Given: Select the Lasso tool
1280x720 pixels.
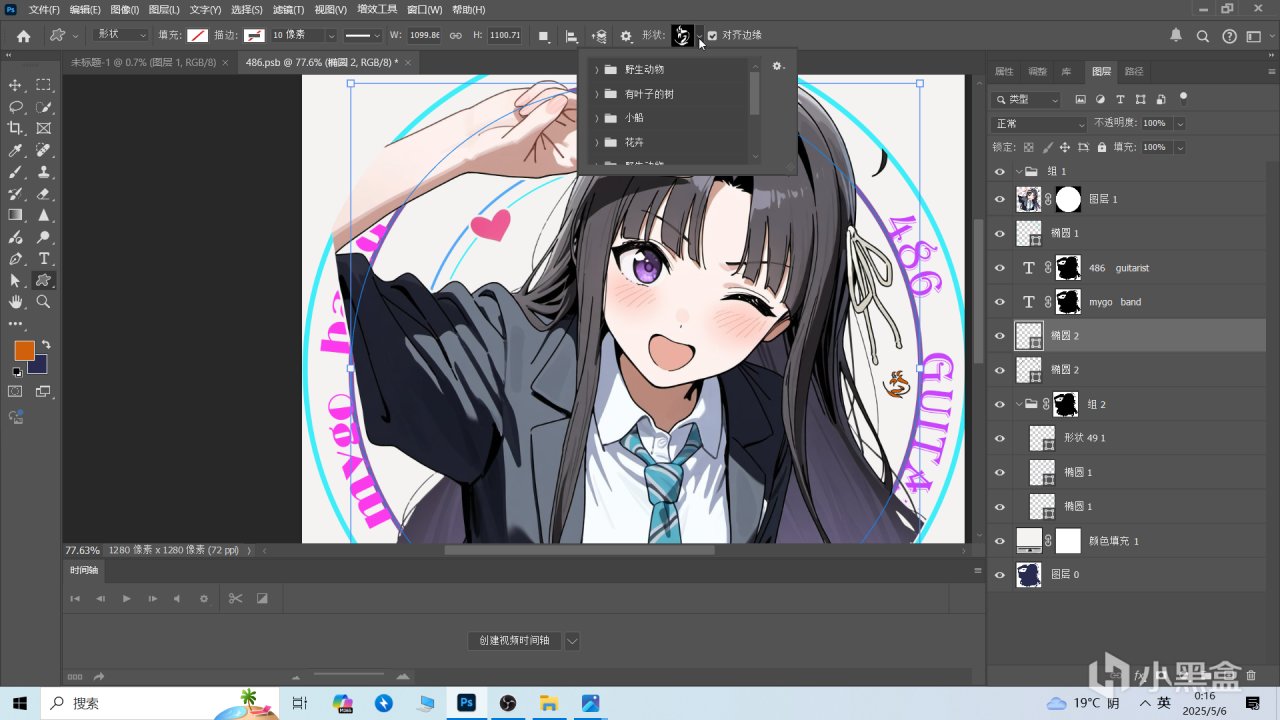Looking at the screenshot, I should (15, 107).
